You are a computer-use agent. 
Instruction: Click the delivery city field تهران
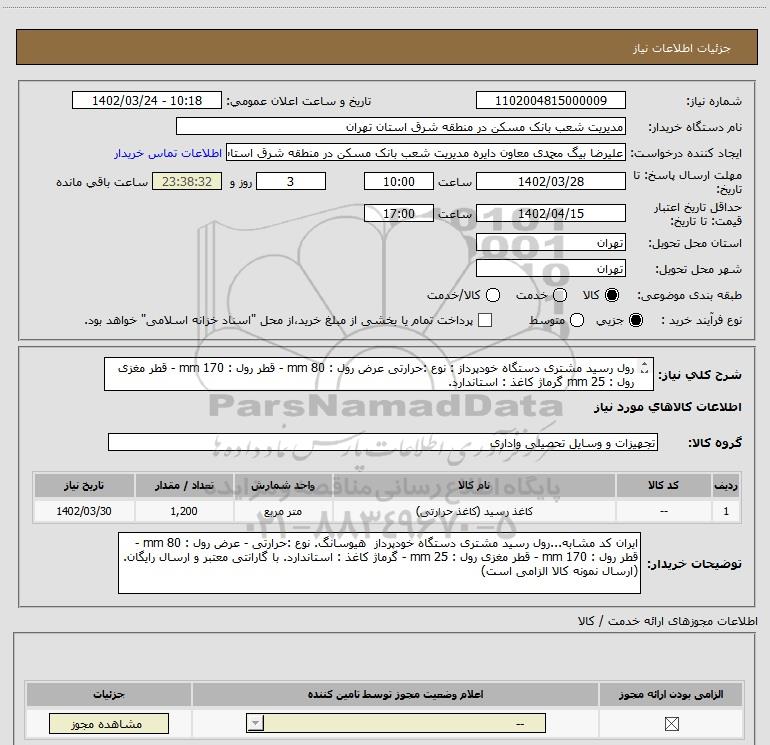coord(550,269)
